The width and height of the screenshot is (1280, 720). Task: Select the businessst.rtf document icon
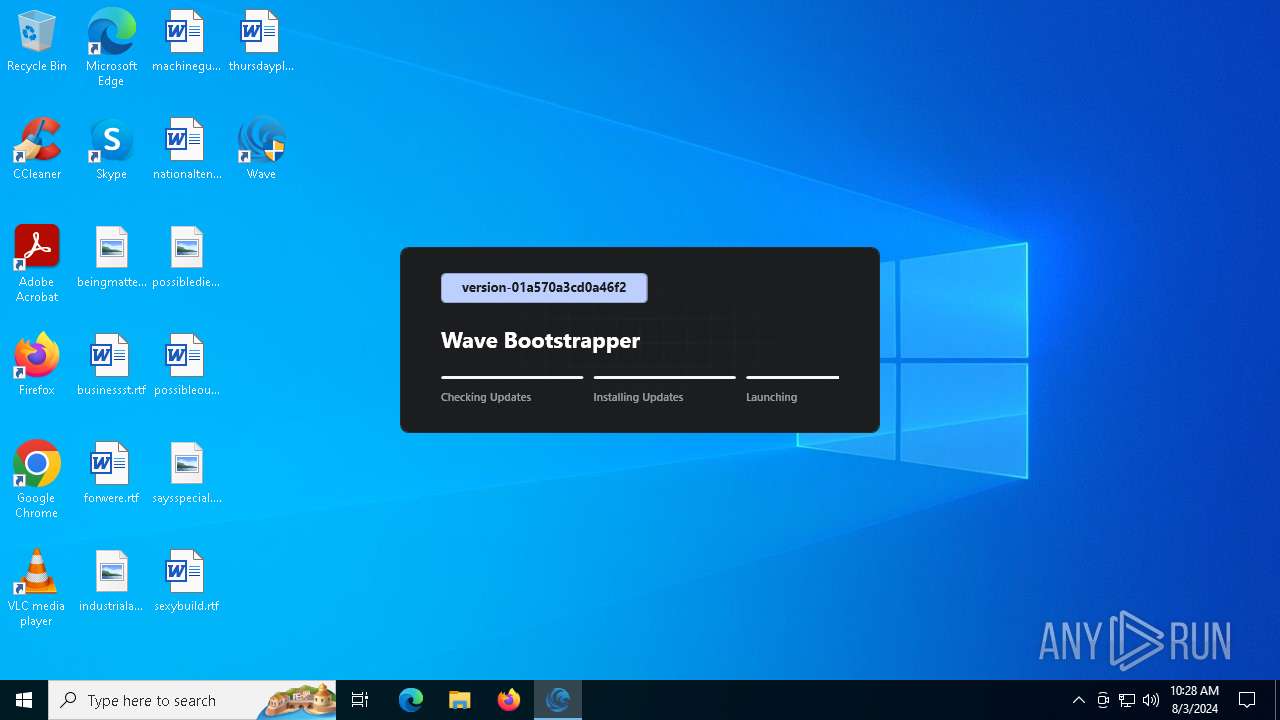[111, 365]
